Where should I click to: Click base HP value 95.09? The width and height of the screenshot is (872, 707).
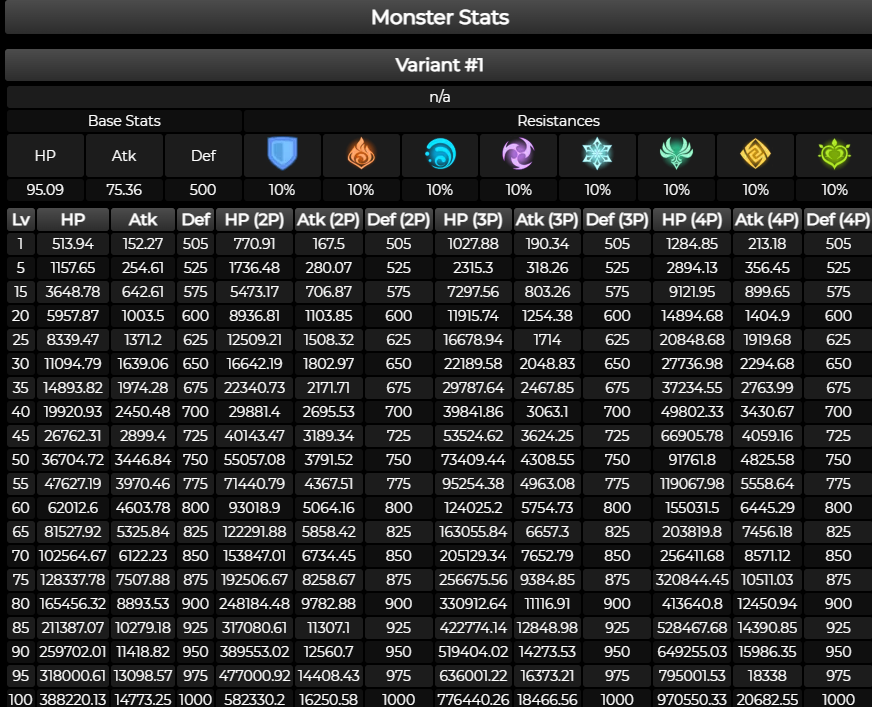click(x=45, y=190)
